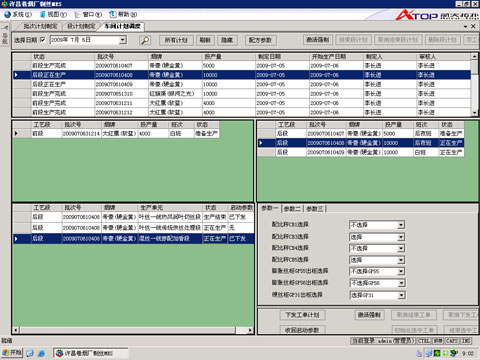Click row indicator arrow of selected top-table row
This screenshot has width=480, height=360.
point(16,75)
